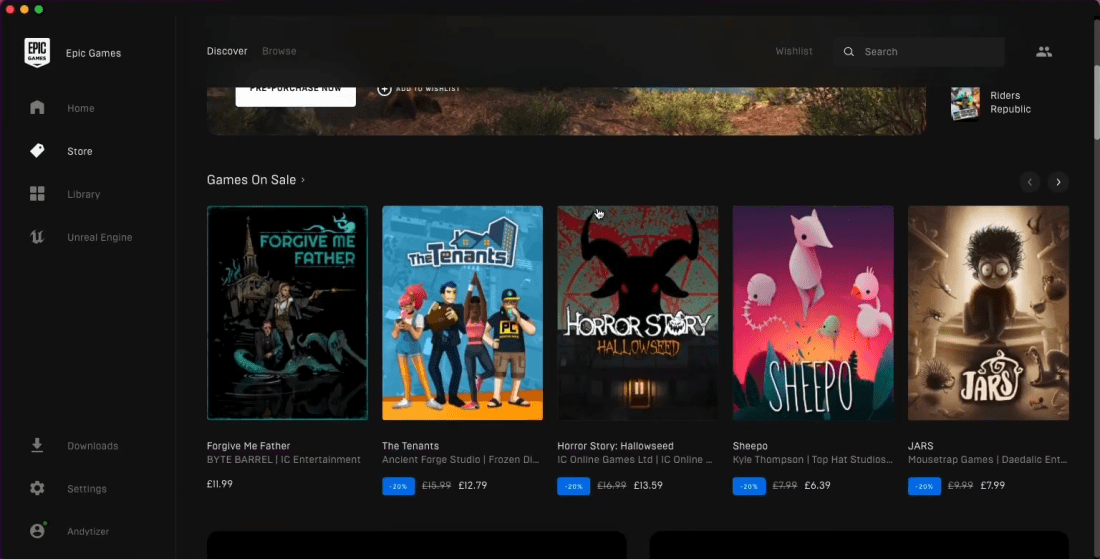Open the Unreal Engine logo icon
The image size is (1100, 559).
37,237
